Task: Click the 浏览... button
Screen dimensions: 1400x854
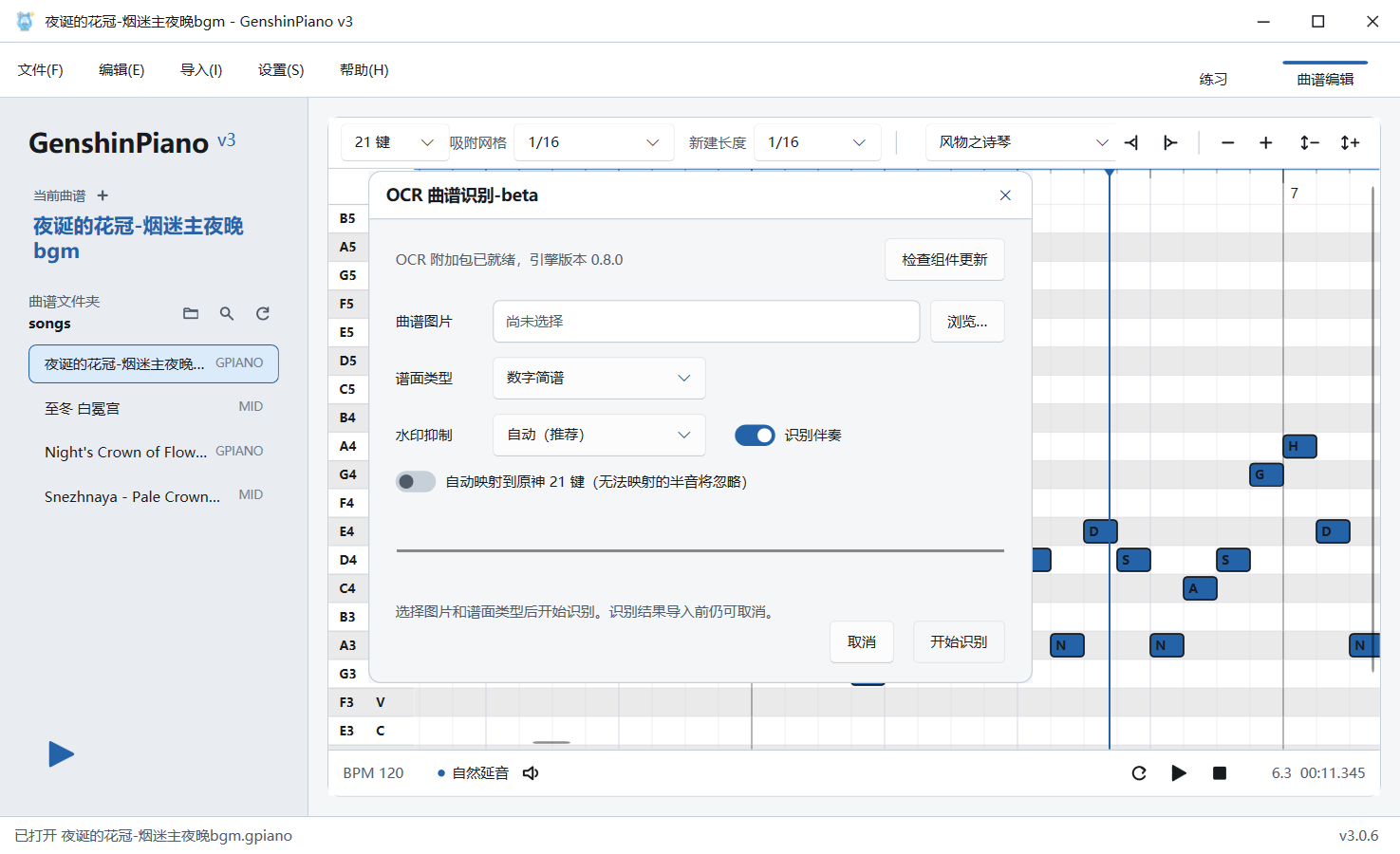Action: [967, 322]
